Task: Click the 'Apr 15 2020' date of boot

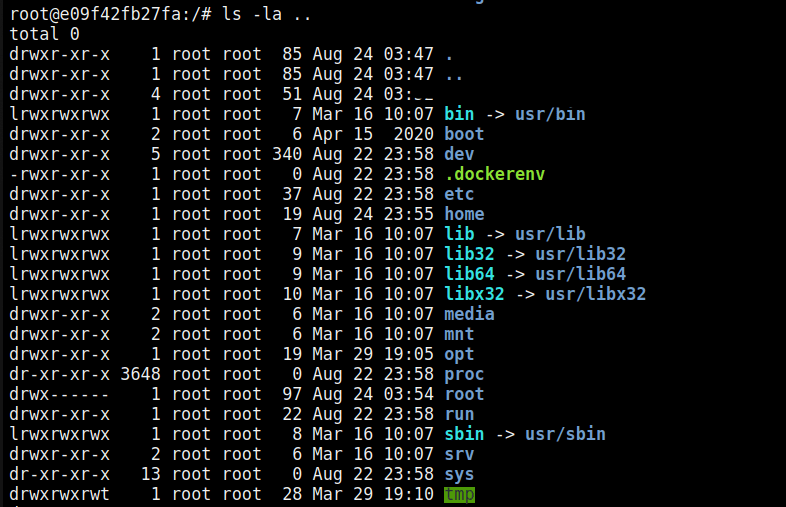Action: [373, 134]
